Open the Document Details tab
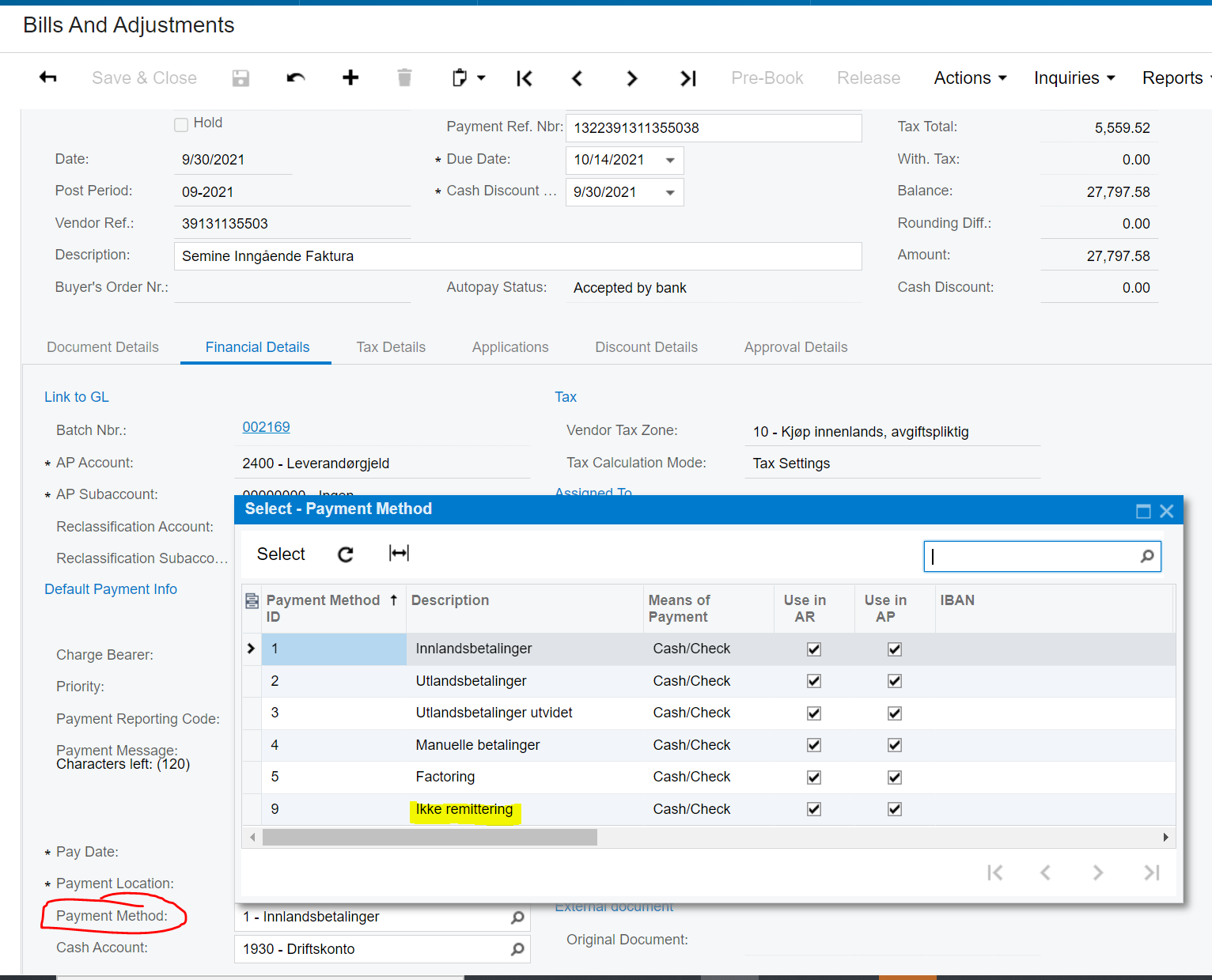Image resolution: width=1212 pixels, height=980 pixels. point(103,347)
